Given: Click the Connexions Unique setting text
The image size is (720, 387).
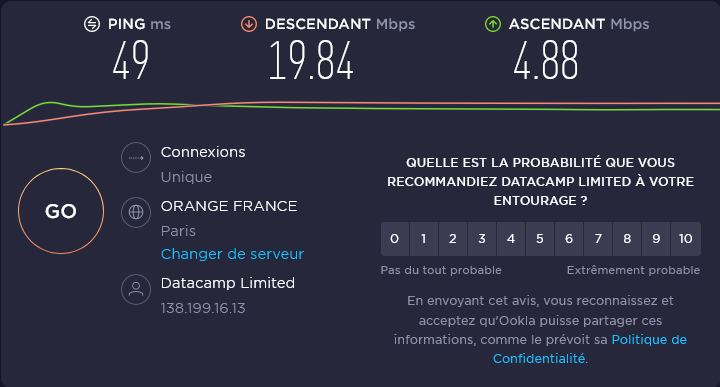Looking at the screenshot, I should (x=186, y=177).
